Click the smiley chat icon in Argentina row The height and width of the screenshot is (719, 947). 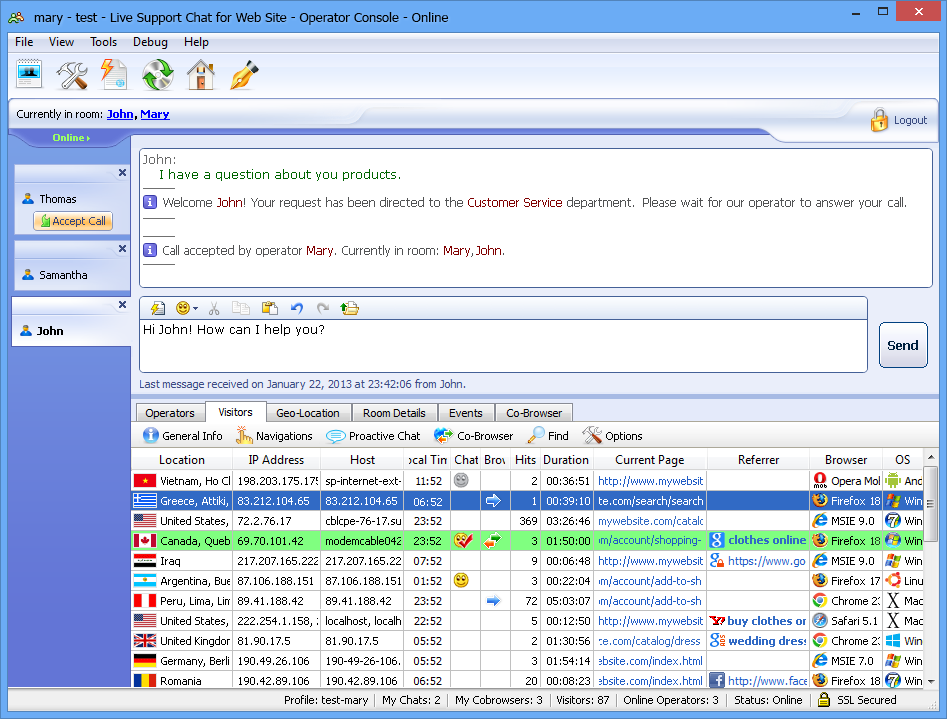pos(461,581)
